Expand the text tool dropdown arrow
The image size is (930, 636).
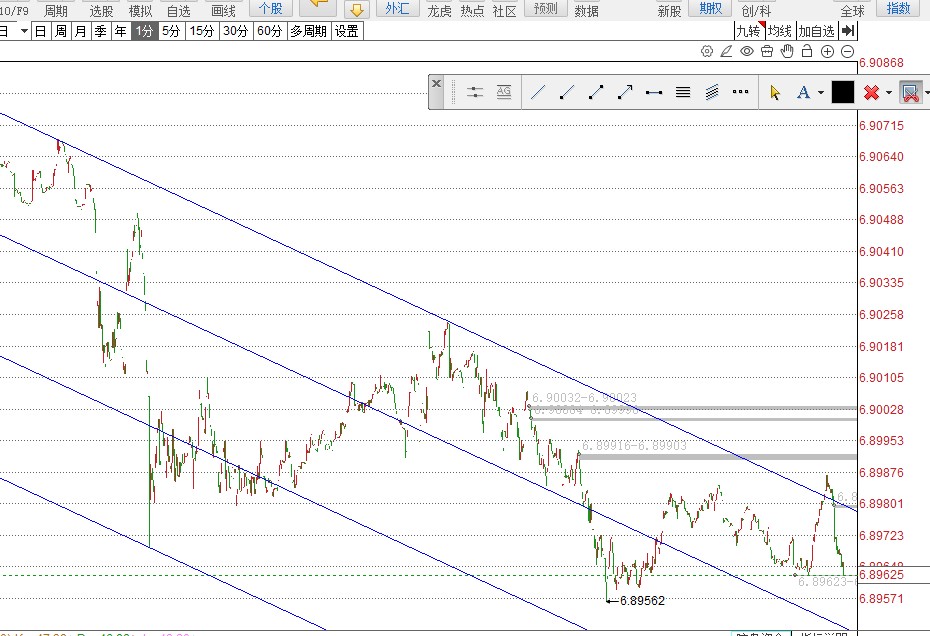821,93
